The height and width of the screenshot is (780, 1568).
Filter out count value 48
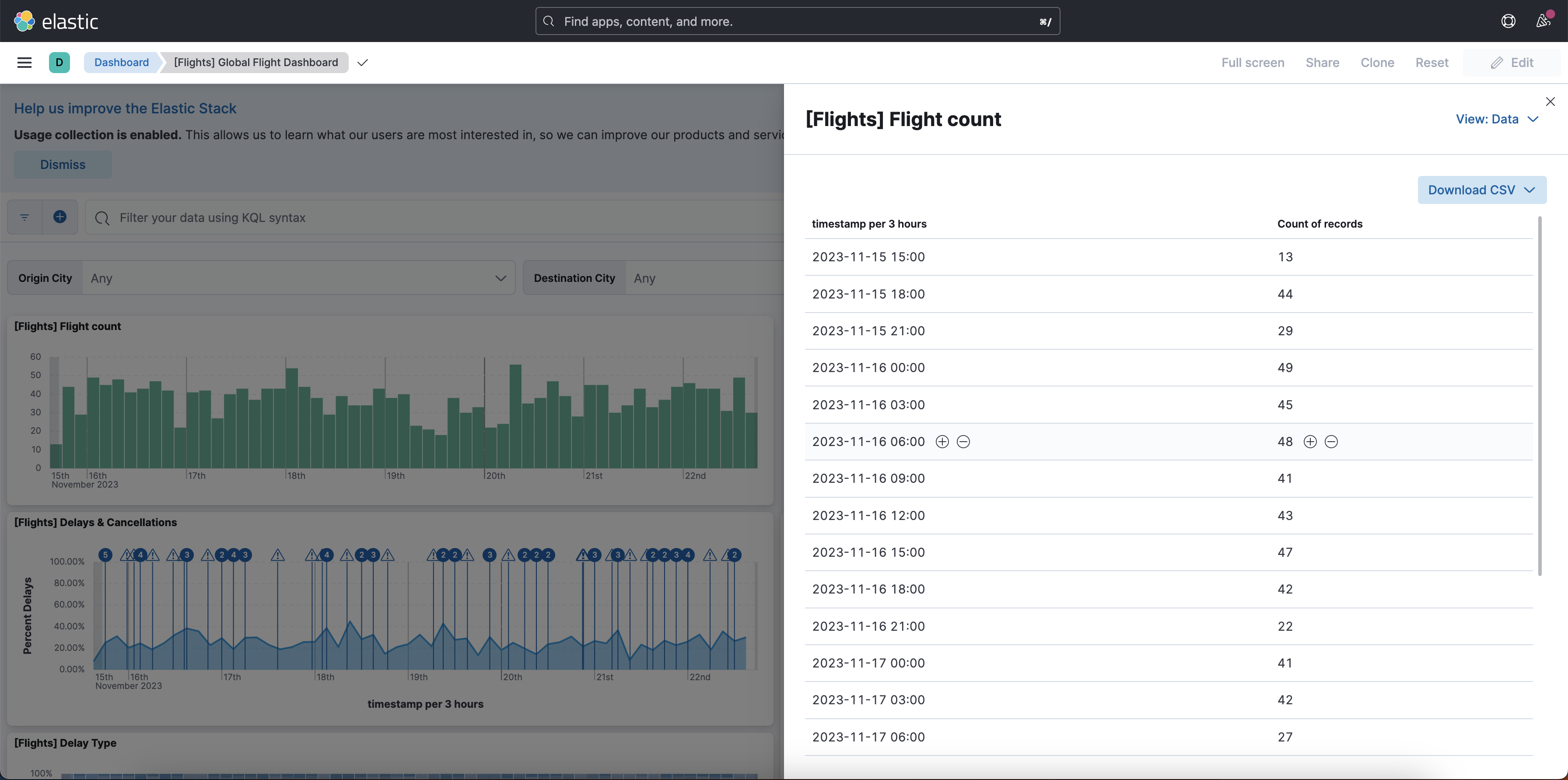tap(1331, 442)
